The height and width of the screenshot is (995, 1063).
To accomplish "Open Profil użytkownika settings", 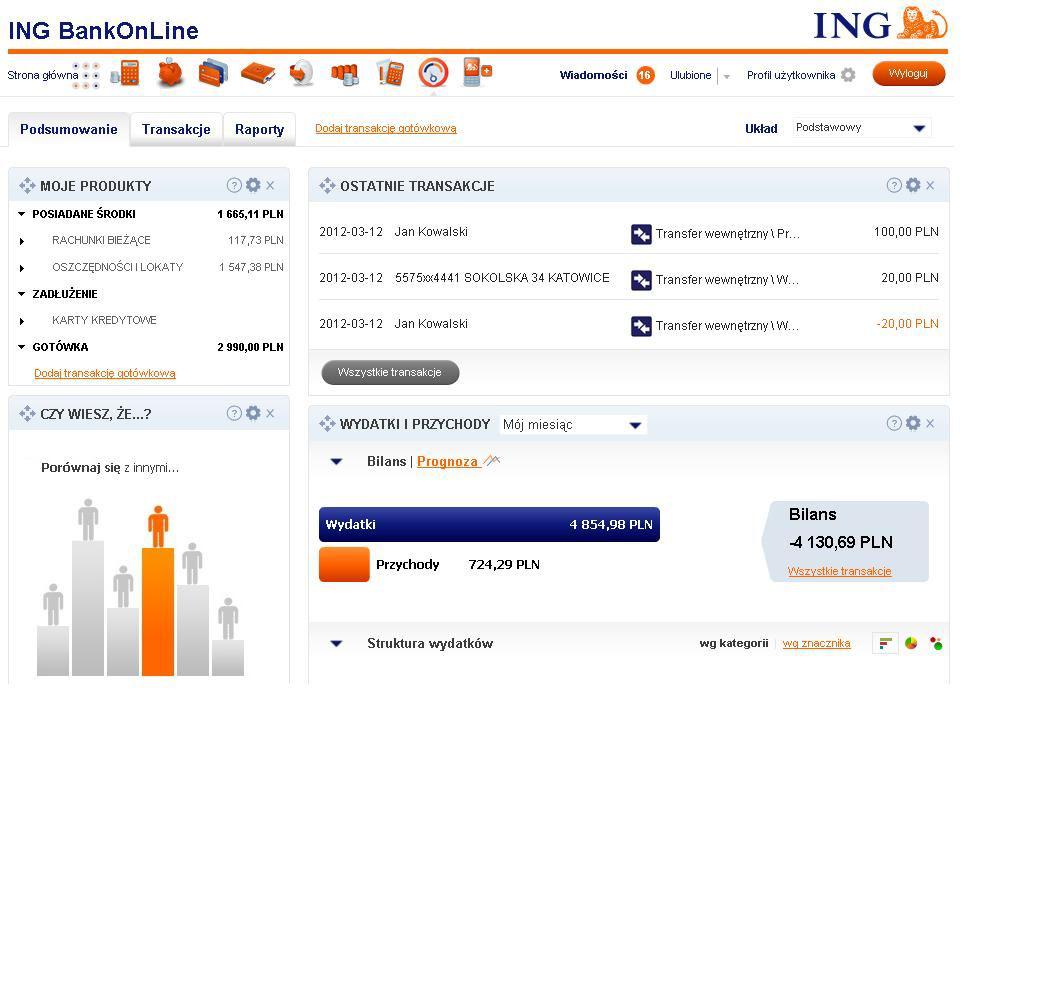I will pos(790,75).
